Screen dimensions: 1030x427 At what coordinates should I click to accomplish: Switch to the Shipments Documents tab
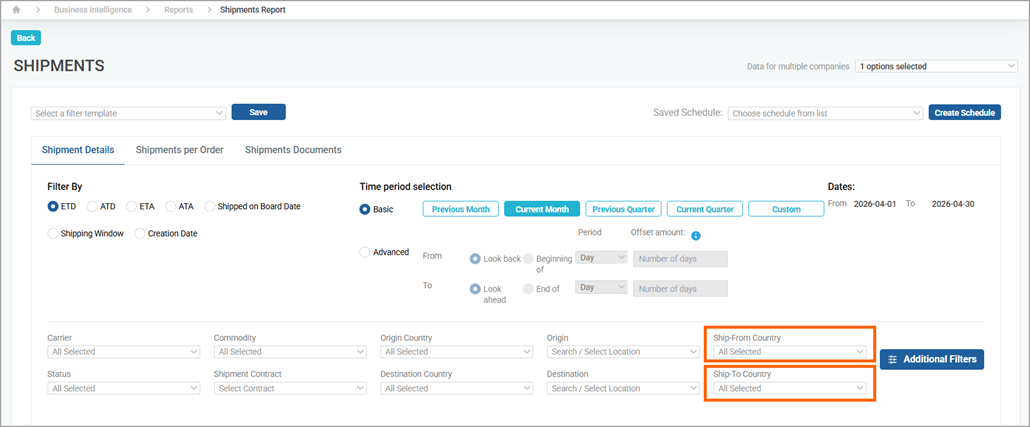(x=293, y=150)
